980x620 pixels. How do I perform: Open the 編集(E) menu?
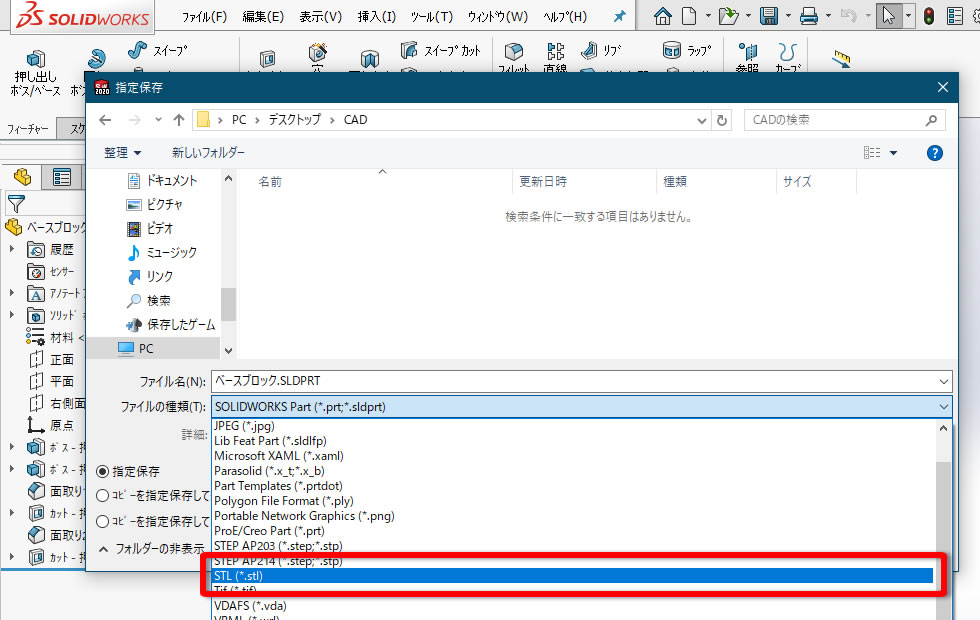(263, 17)
